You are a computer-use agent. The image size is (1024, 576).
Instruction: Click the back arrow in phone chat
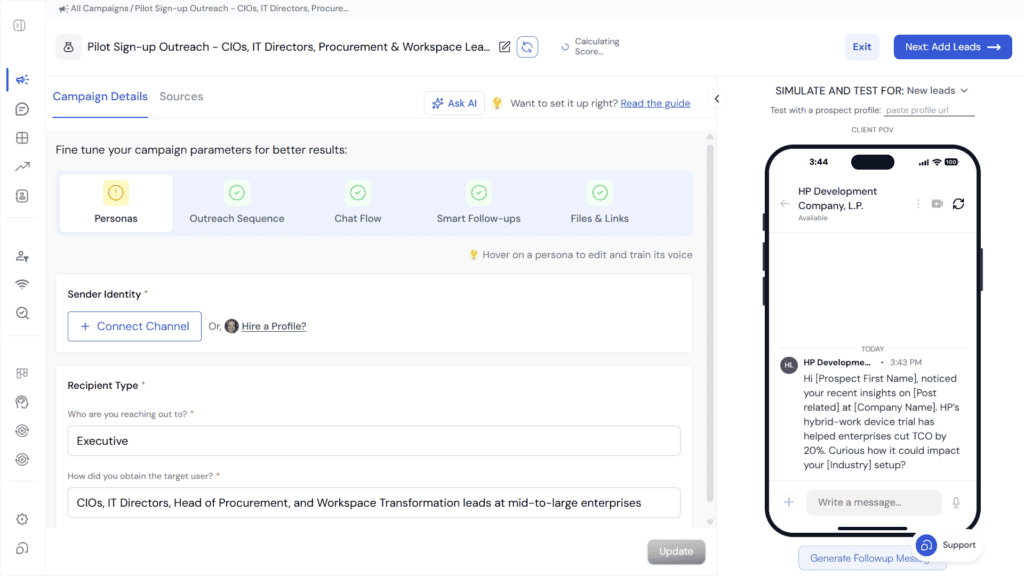point(785,204)
